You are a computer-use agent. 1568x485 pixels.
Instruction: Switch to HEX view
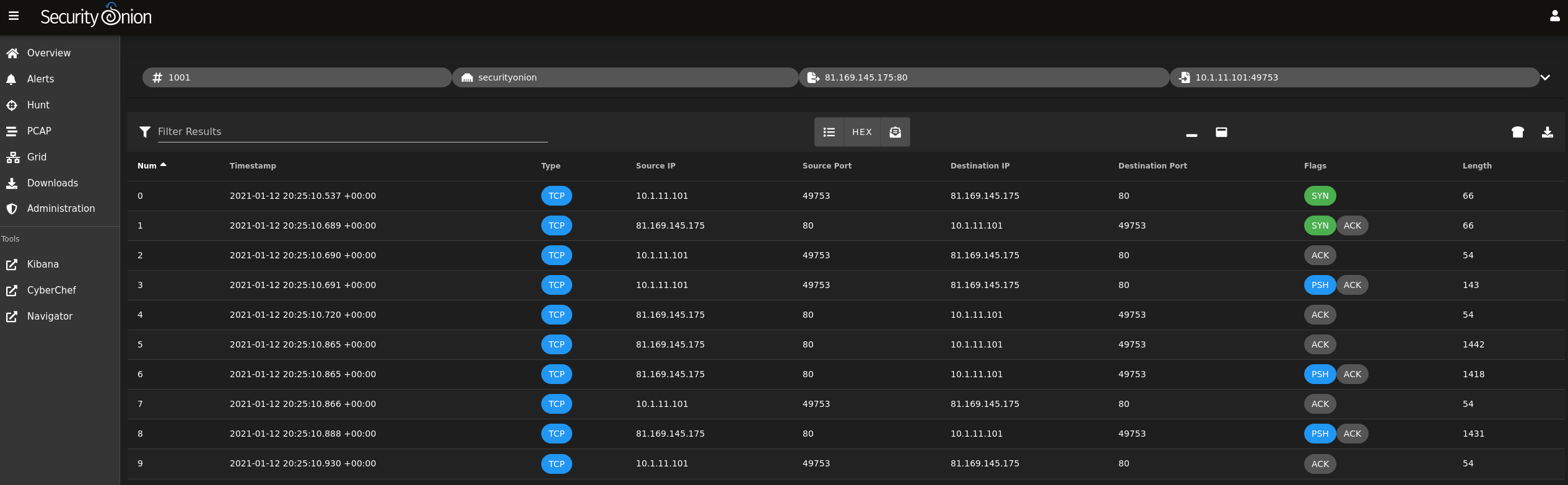coord(862,132)
